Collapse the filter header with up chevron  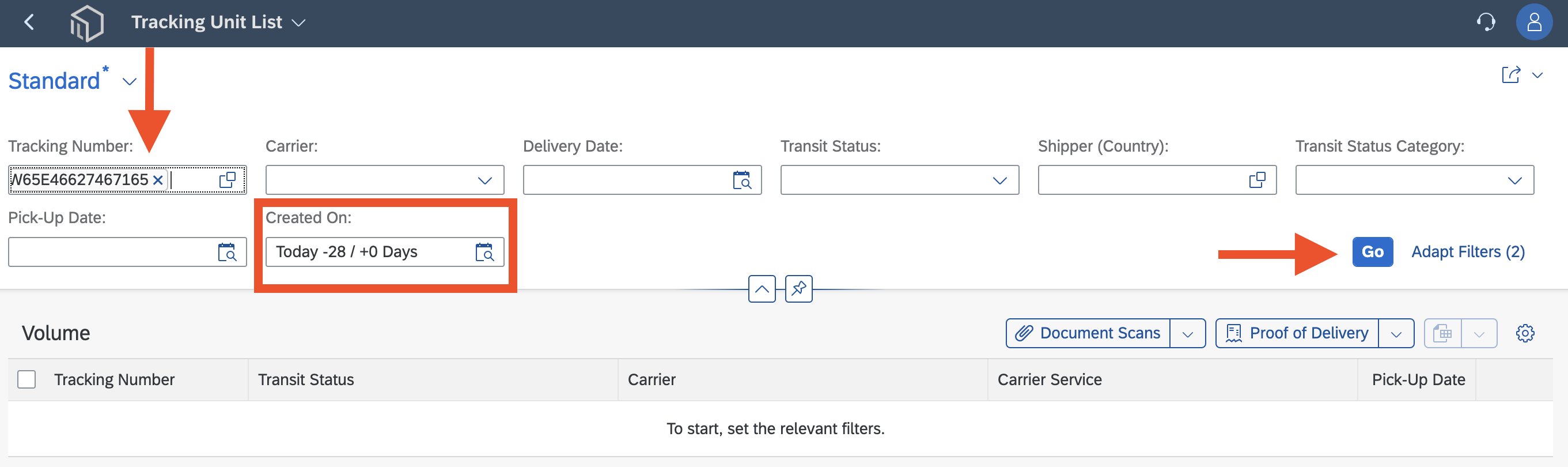tap(762, 289)
